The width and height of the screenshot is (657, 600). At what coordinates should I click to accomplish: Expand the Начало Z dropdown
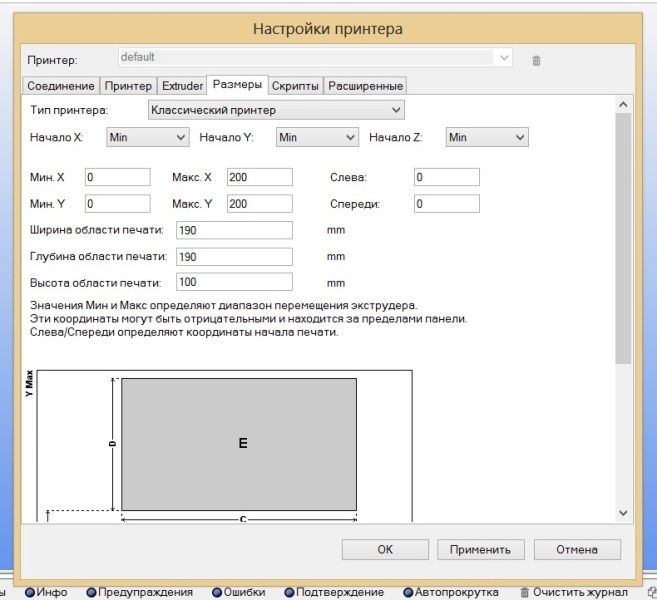487,137
